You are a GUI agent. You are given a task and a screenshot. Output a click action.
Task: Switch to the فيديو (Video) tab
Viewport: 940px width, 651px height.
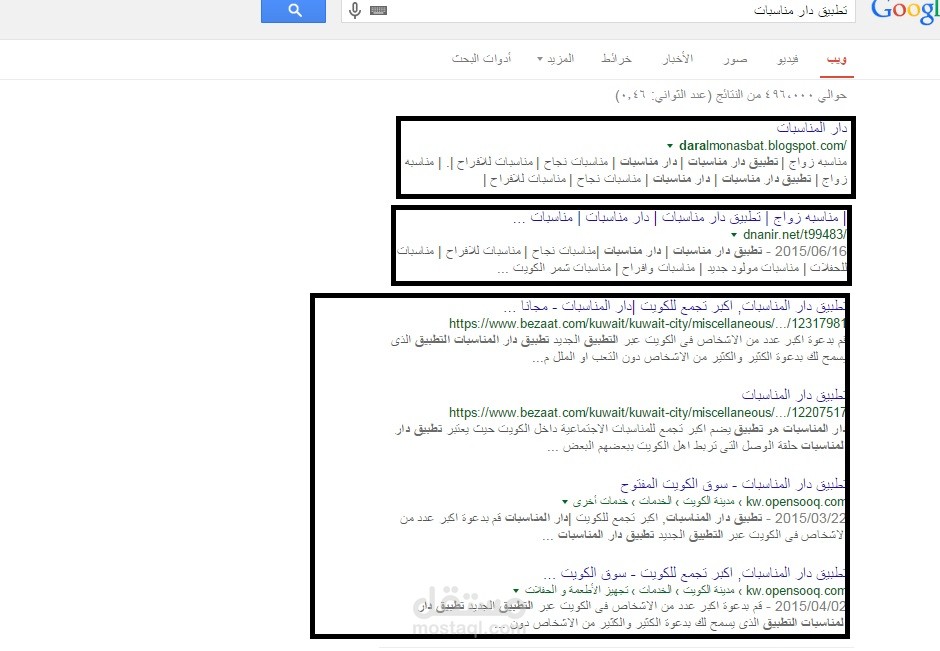[x=788, y=59]
